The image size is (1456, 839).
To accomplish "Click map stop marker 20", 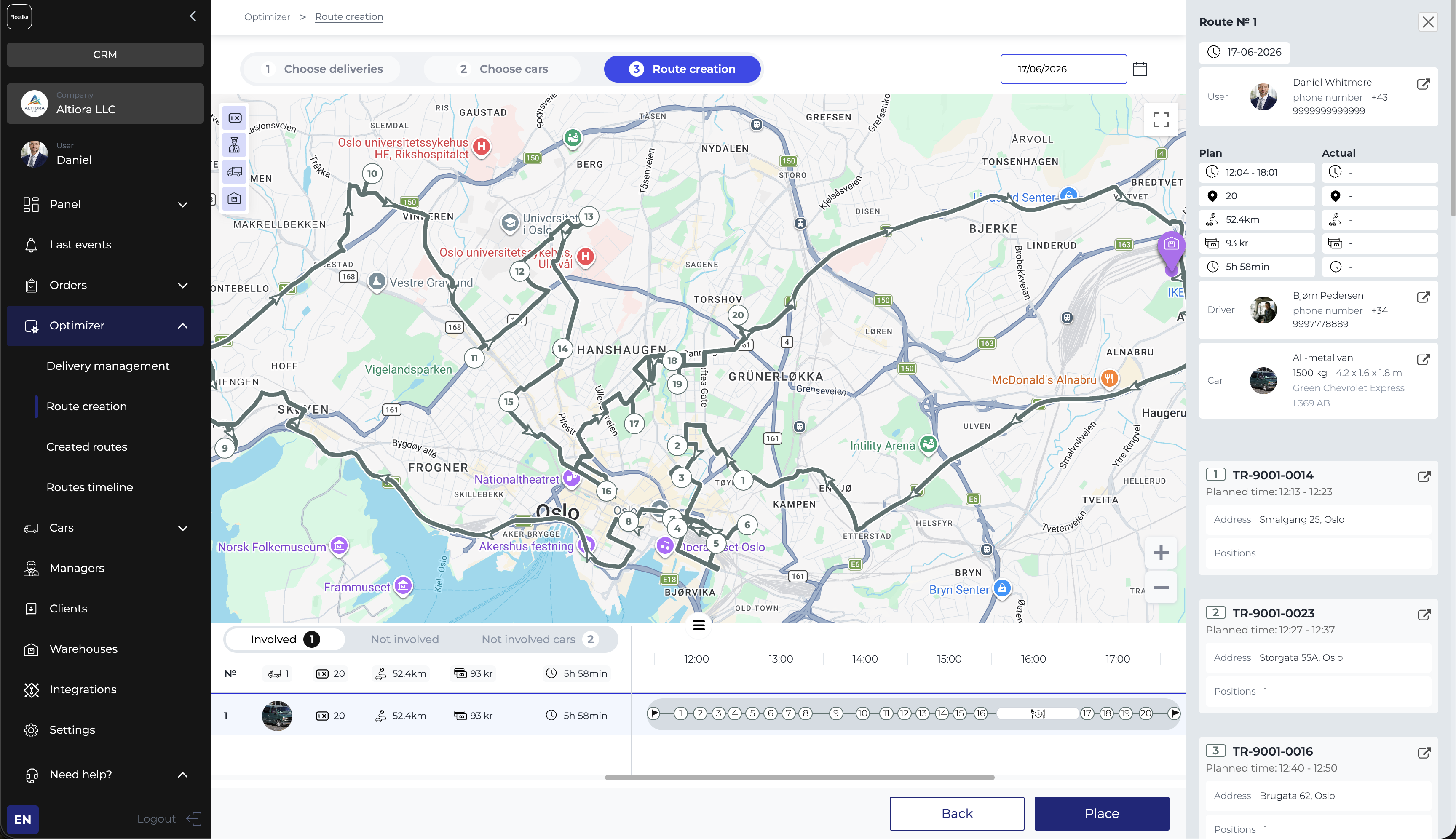I will point(738,315).
